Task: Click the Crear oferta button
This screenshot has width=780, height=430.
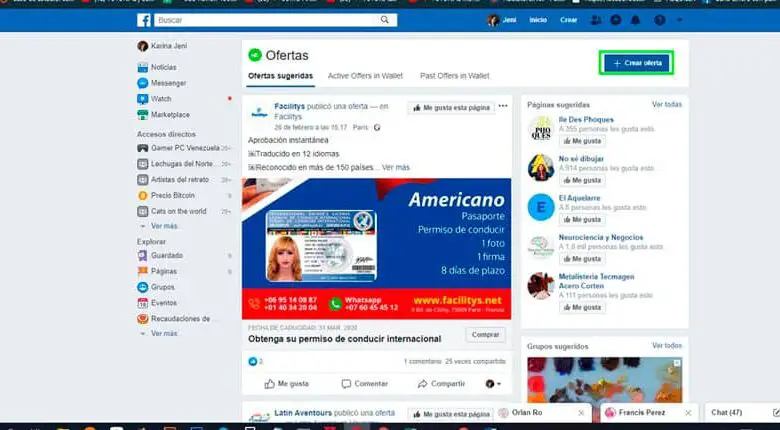Action: pyautogui.click(x=636, y=63)
